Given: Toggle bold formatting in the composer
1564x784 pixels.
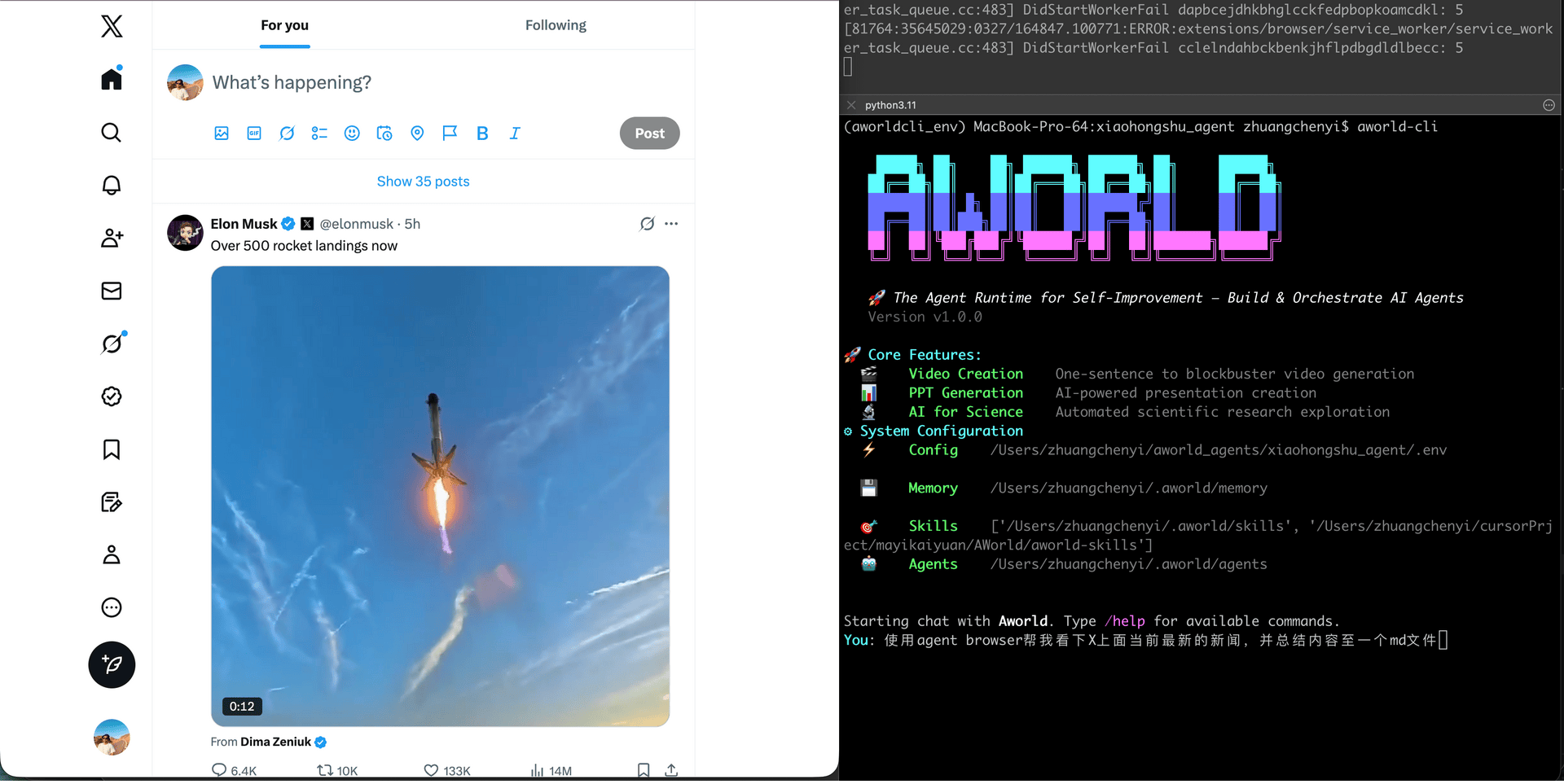Looking at the screenshot, I should [482, 133].
